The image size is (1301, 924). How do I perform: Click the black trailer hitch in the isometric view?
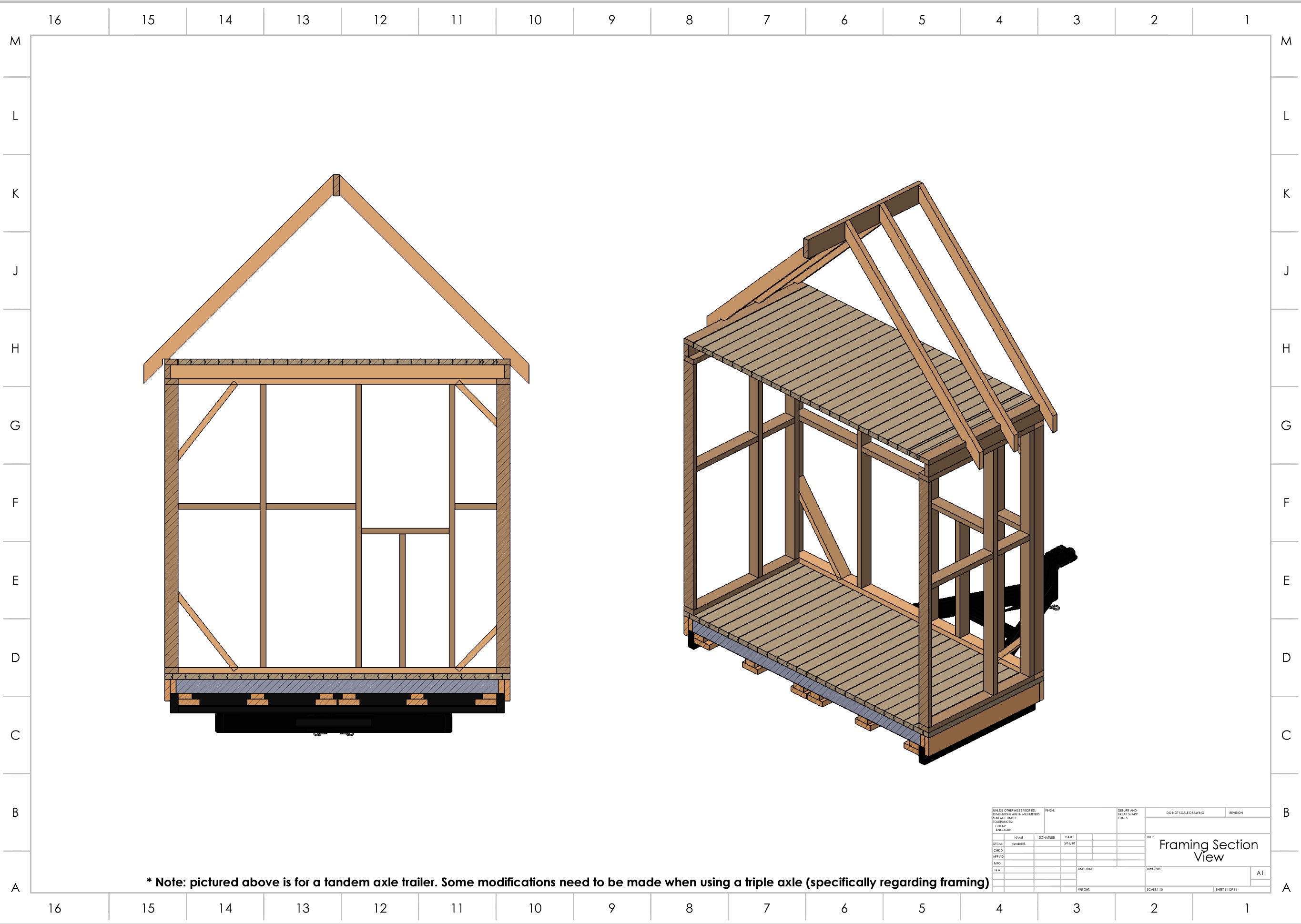(1061, 555)
